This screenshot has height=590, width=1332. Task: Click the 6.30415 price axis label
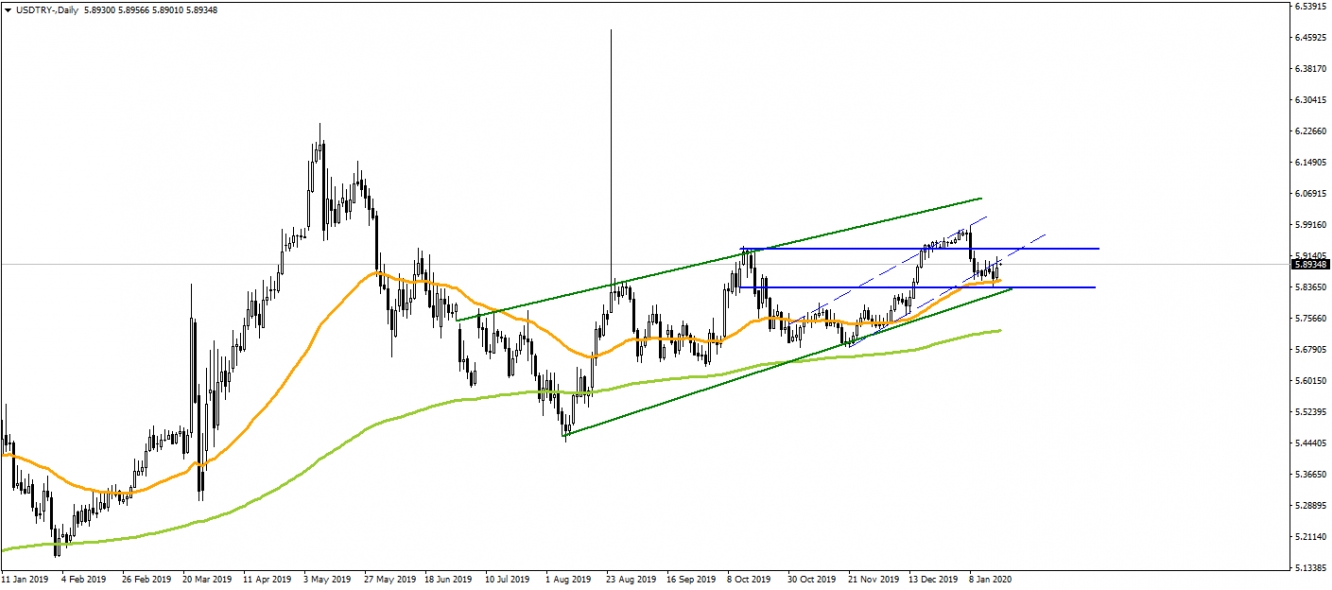click(1310, 100)
